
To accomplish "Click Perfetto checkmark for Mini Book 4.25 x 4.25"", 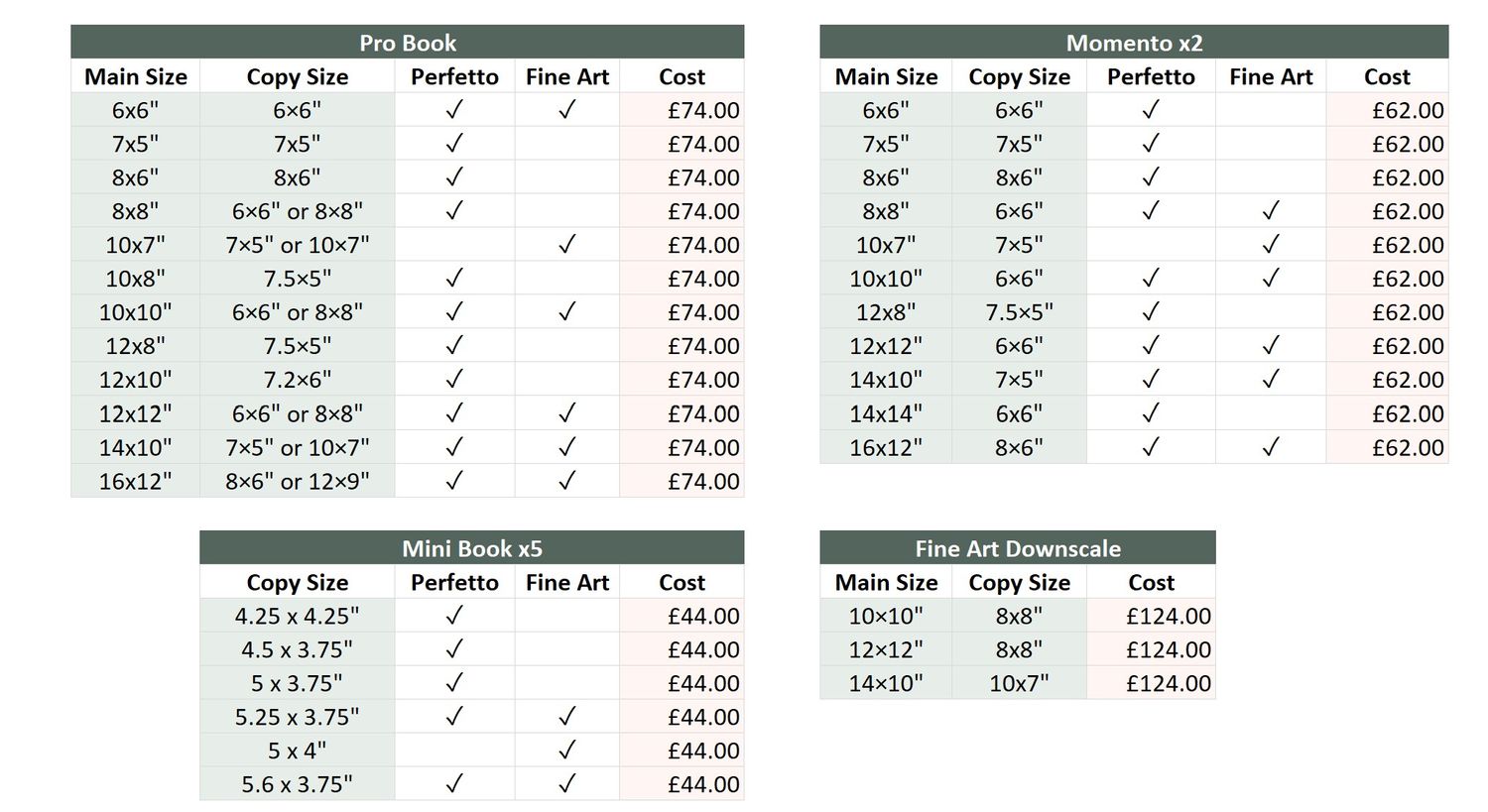I will click(x=454, y=616).
